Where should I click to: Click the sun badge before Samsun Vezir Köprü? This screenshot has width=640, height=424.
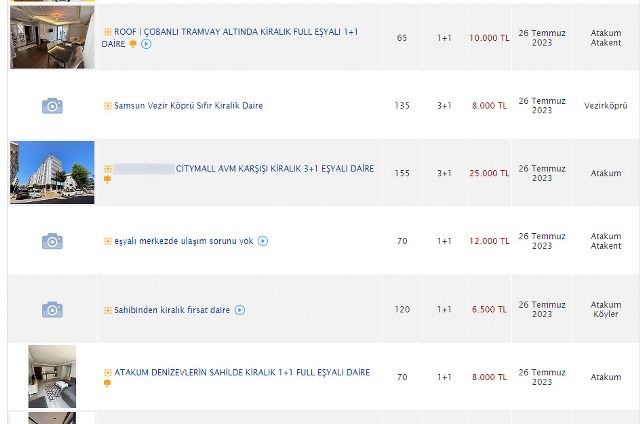click(107, 105)
